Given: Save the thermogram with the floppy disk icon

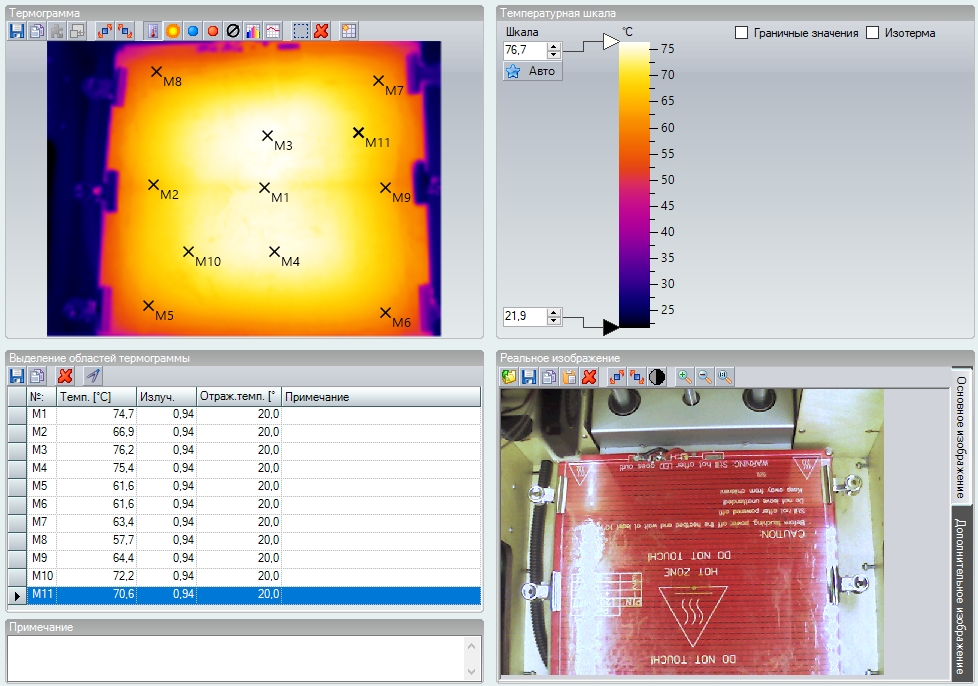Looking at the screenshot, I should point(16,31).
